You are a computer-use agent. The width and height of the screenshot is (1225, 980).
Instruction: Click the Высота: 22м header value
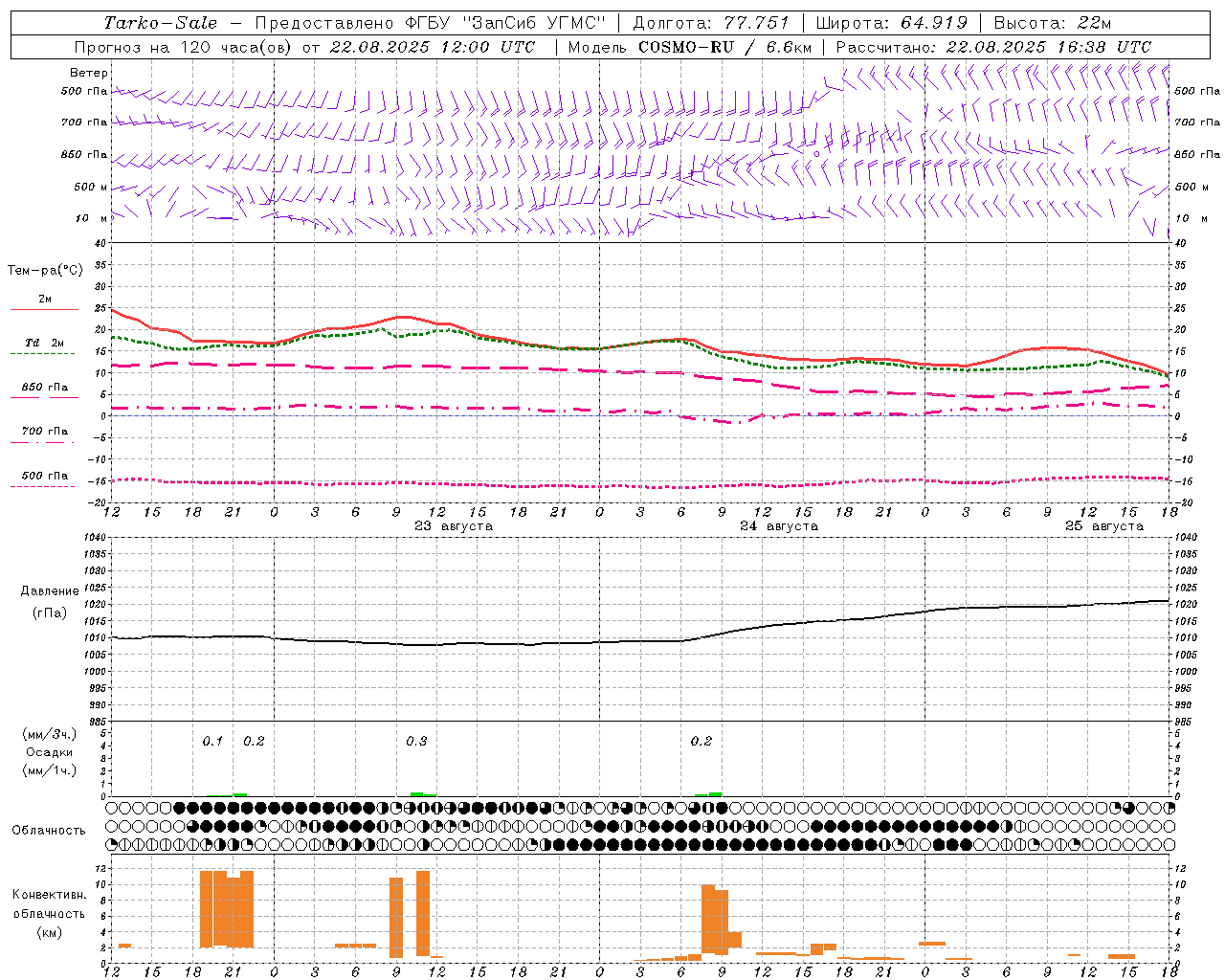point(1052,23)
